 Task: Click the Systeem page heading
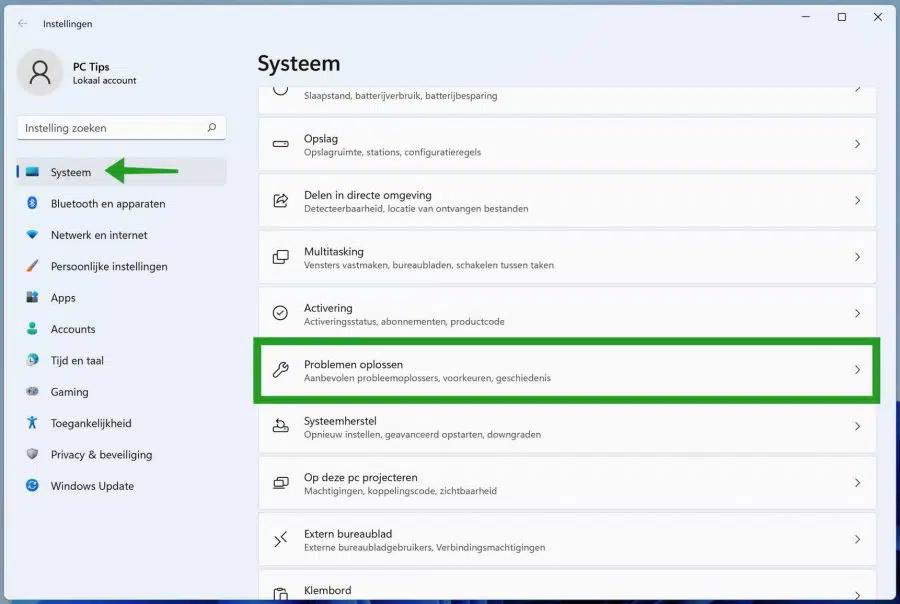pos(298,63)
